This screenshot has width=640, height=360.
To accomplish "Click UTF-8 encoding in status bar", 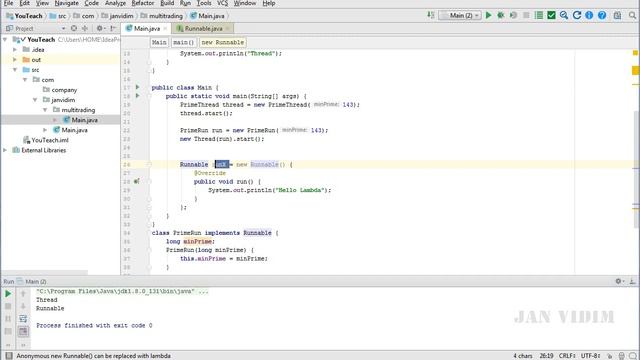I will coord(591,356).
